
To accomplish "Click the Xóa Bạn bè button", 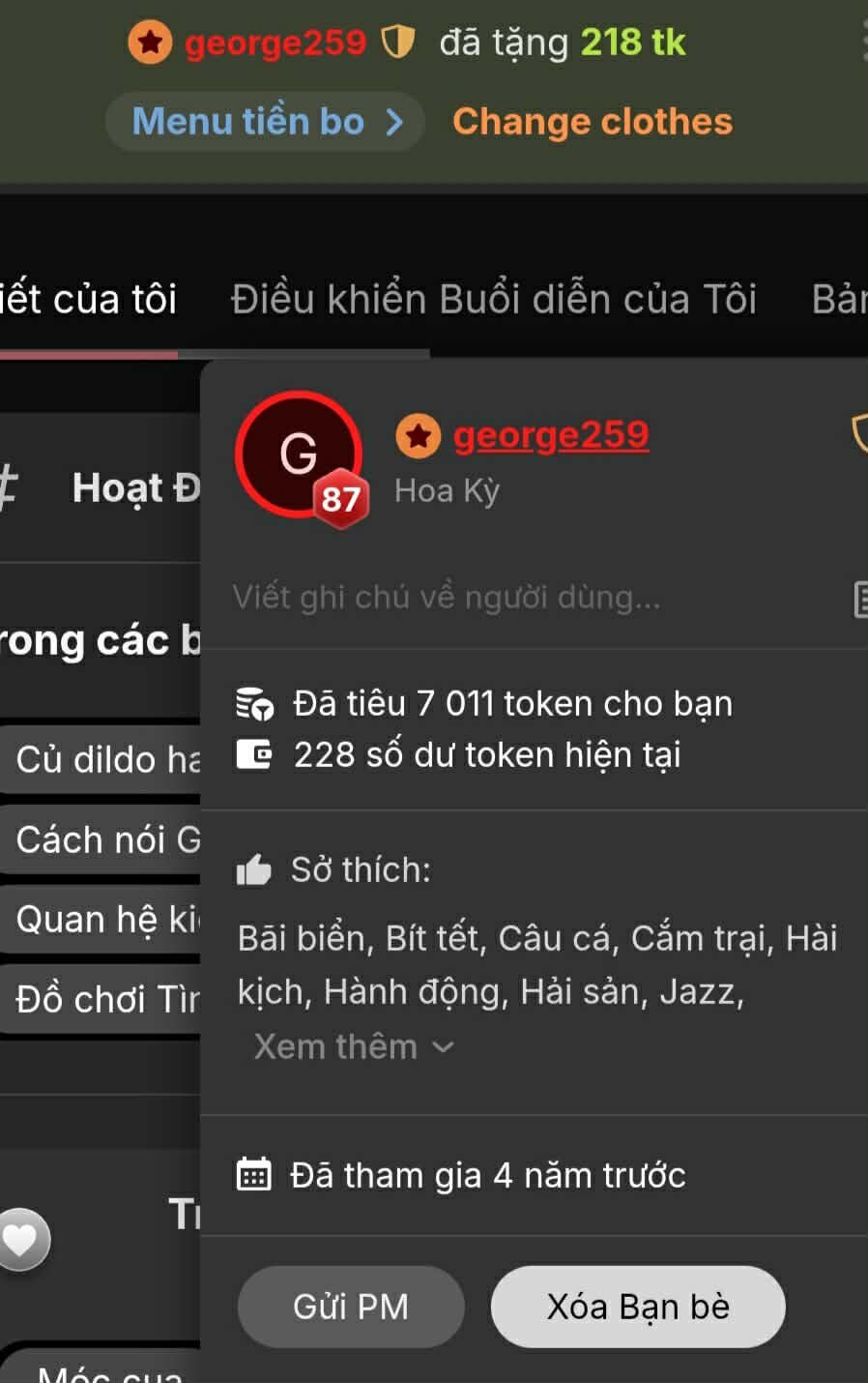I will (638, 1307).
